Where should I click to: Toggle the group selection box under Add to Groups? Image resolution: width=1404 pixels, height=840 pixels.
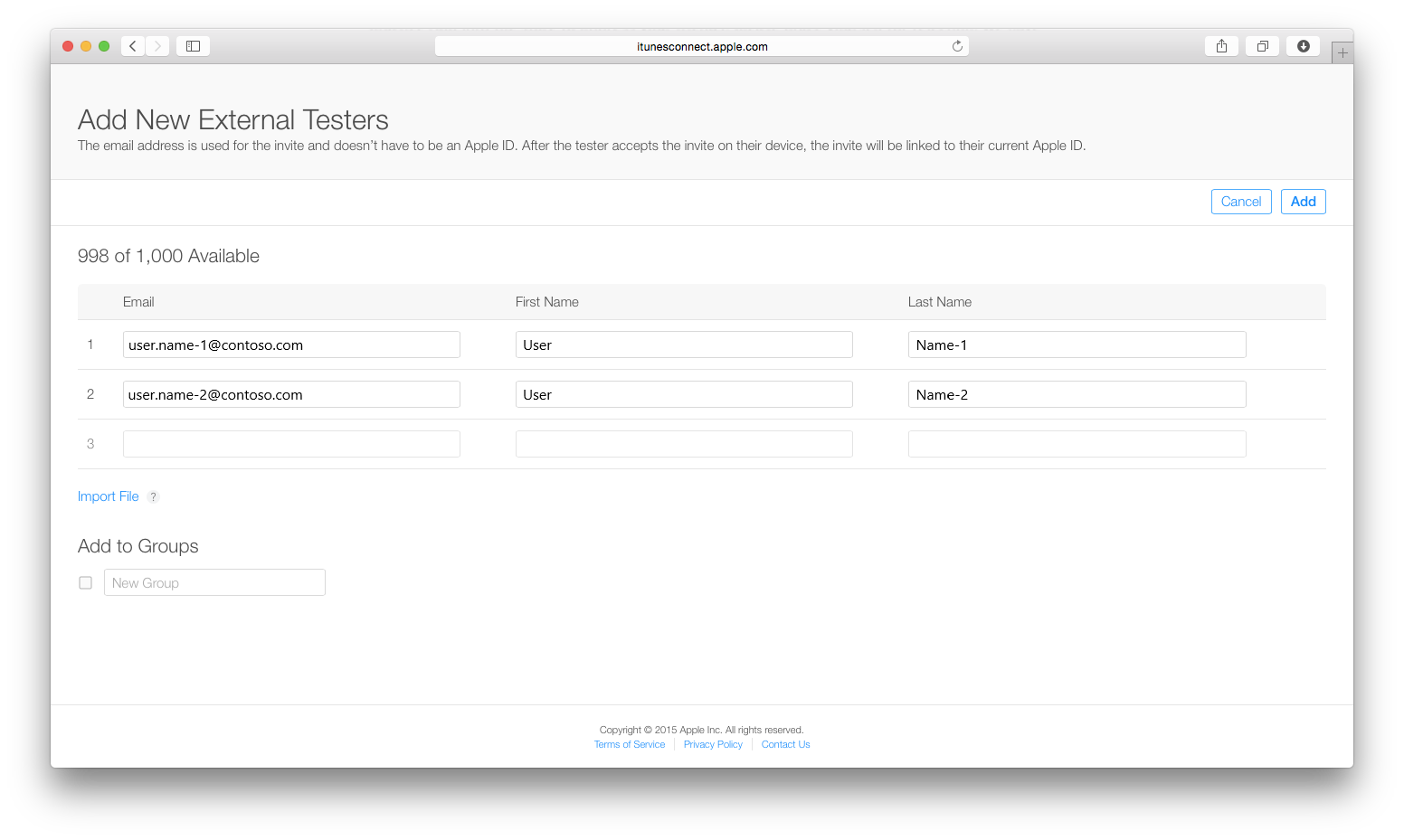pos(85,582)
